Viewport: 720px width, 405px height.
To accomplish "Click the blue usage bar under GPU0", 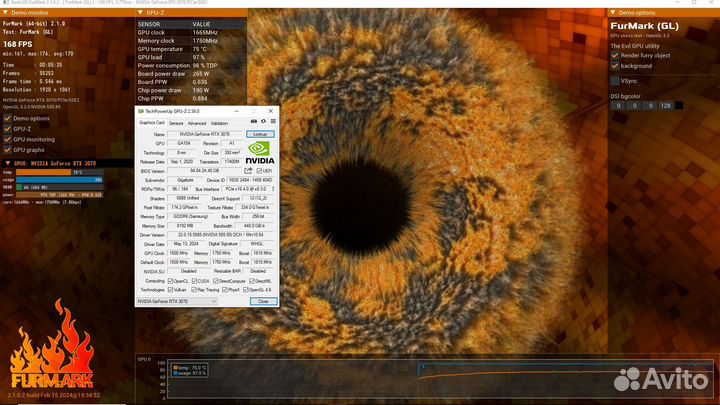I will (x=59, y=180).
